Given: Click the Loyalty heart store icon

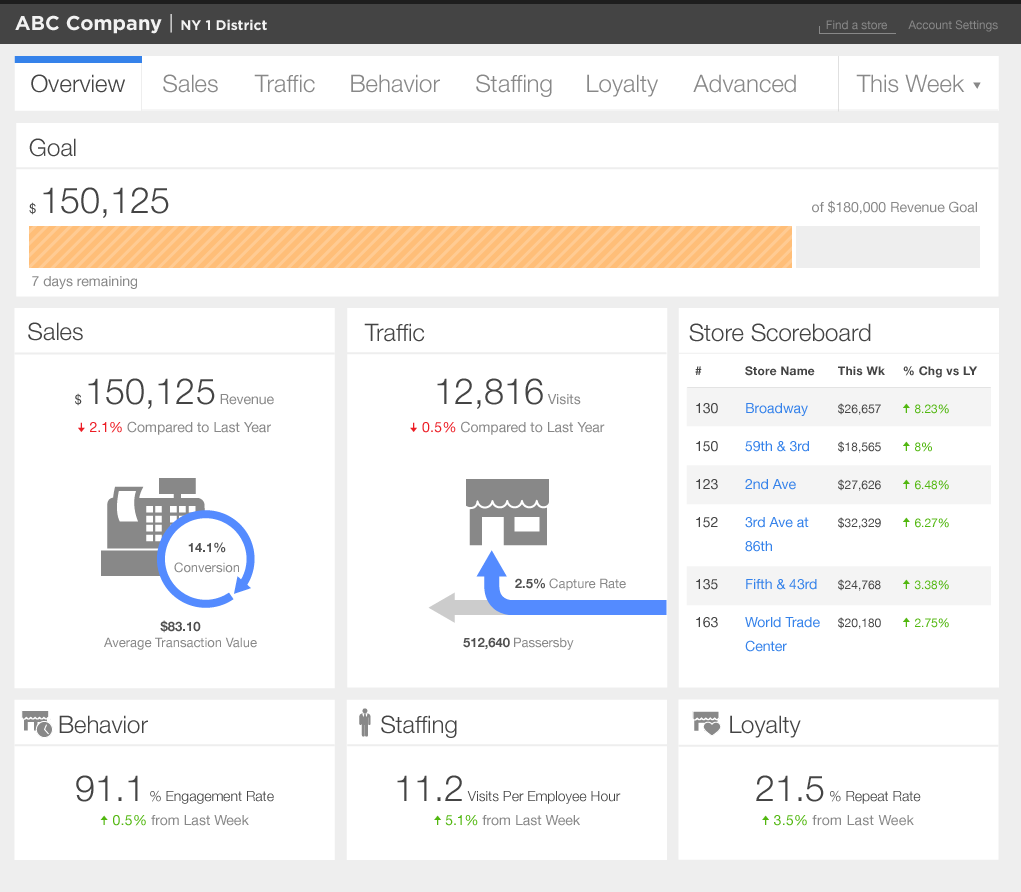Looking at the screenshot, I should point(706,723).
